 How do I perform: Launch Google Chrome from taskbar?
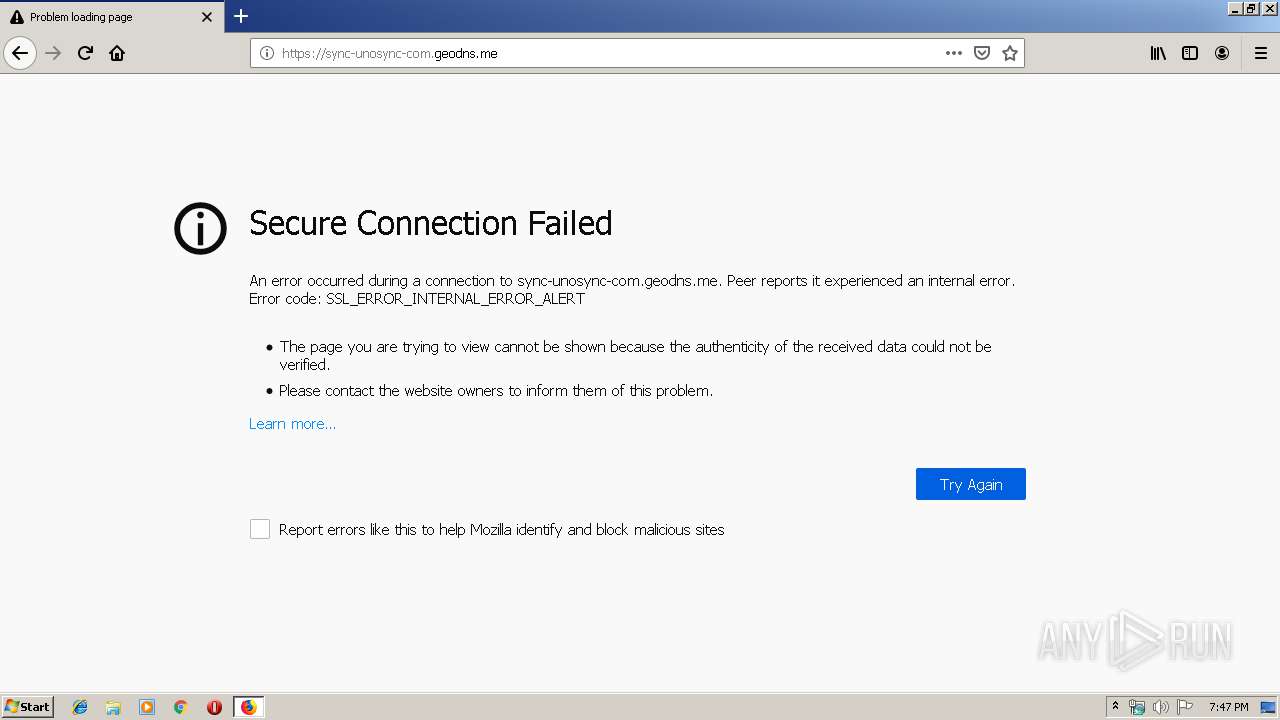pyautogui.click(x=181, y=707)
